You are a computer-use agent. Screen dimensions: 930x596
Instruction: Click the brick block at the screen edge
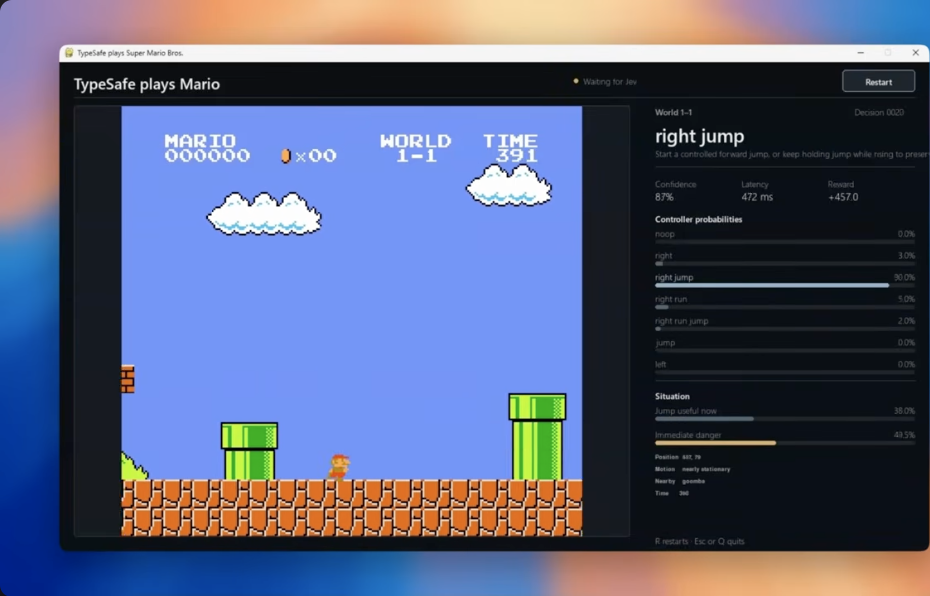[x=128, y=379]
